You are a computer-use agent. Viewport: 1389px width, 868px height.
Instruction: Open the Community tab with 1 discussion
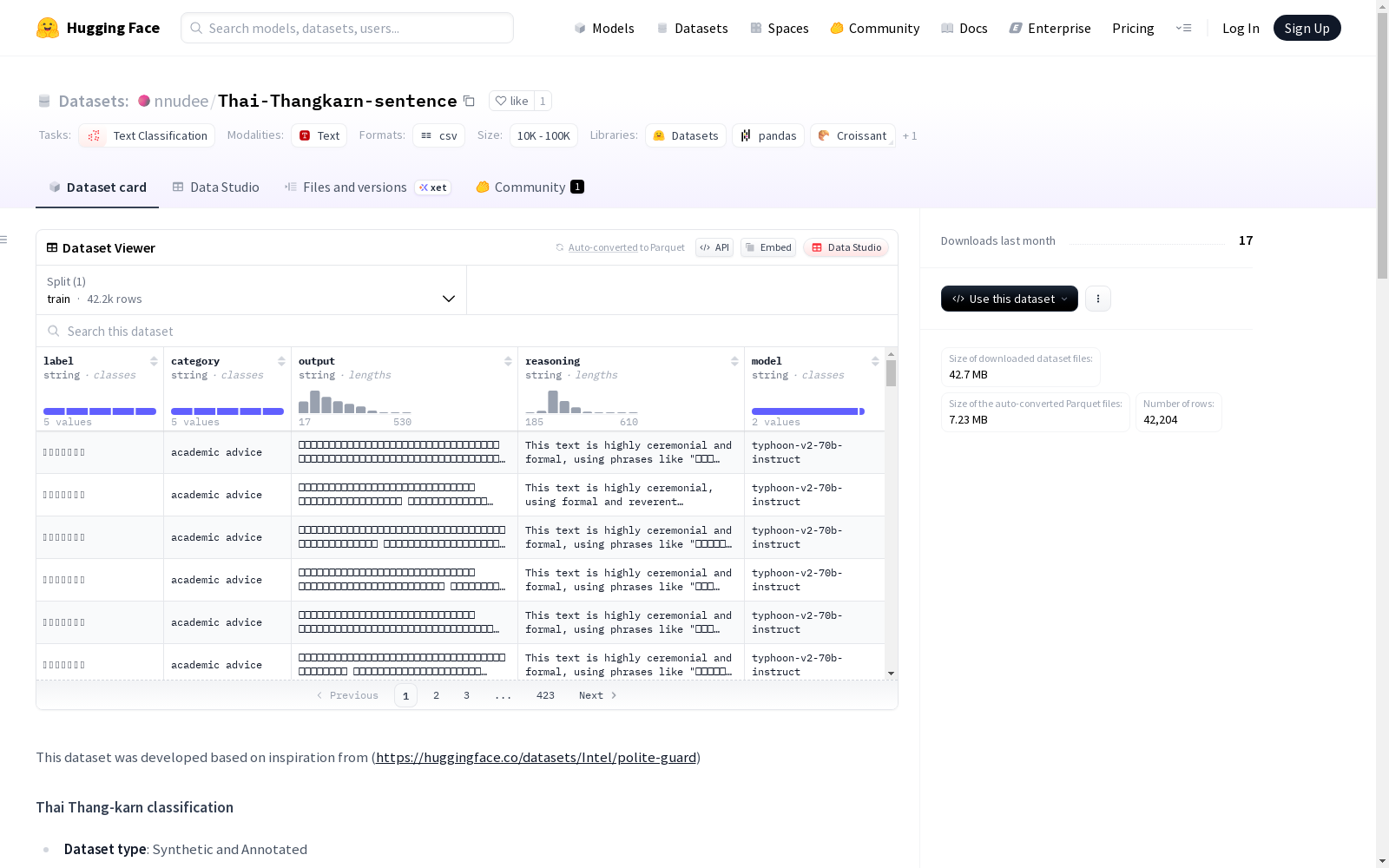[x=530, y=187]
